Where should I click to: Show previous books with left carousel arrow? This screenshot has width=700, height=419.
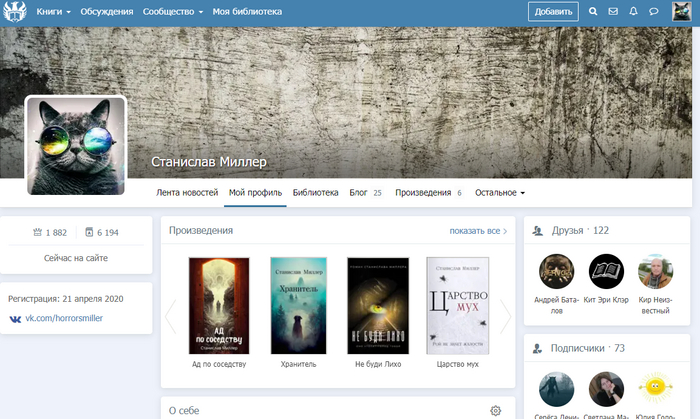click(x=171, y=316)
